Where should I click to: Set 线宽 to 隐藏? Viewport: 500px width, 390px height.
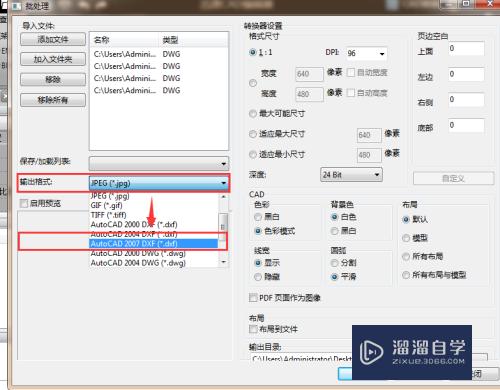[258, 277]
